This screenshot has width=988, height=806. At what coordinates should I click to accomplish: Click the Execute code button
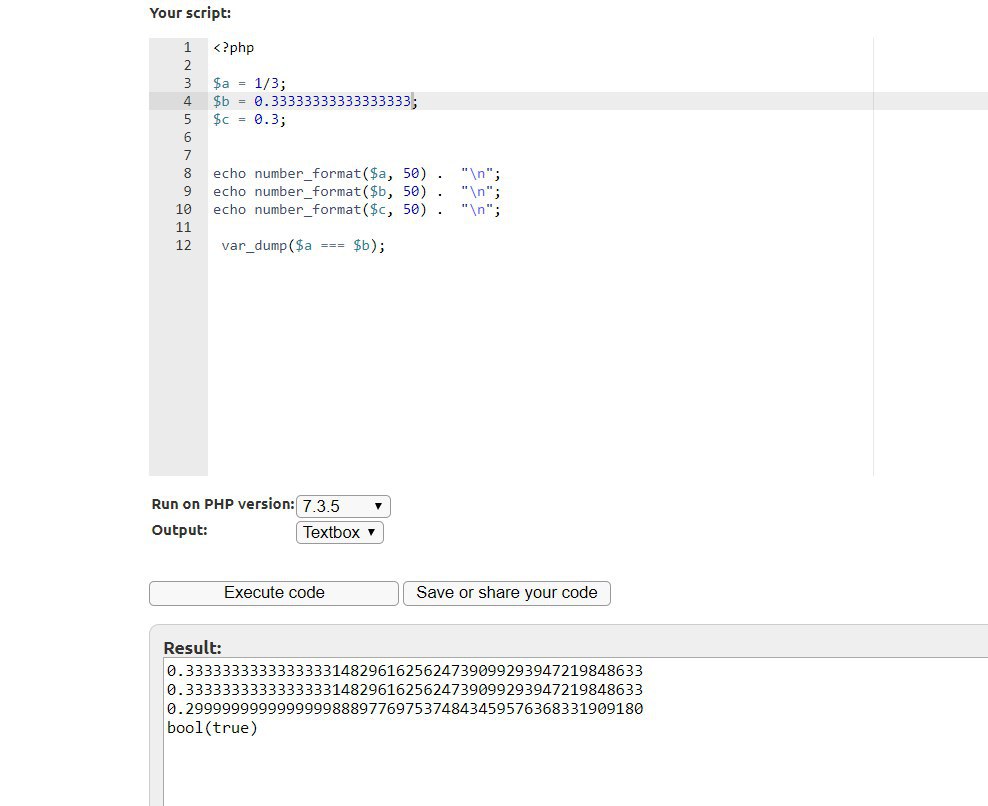tap(273, 593)
